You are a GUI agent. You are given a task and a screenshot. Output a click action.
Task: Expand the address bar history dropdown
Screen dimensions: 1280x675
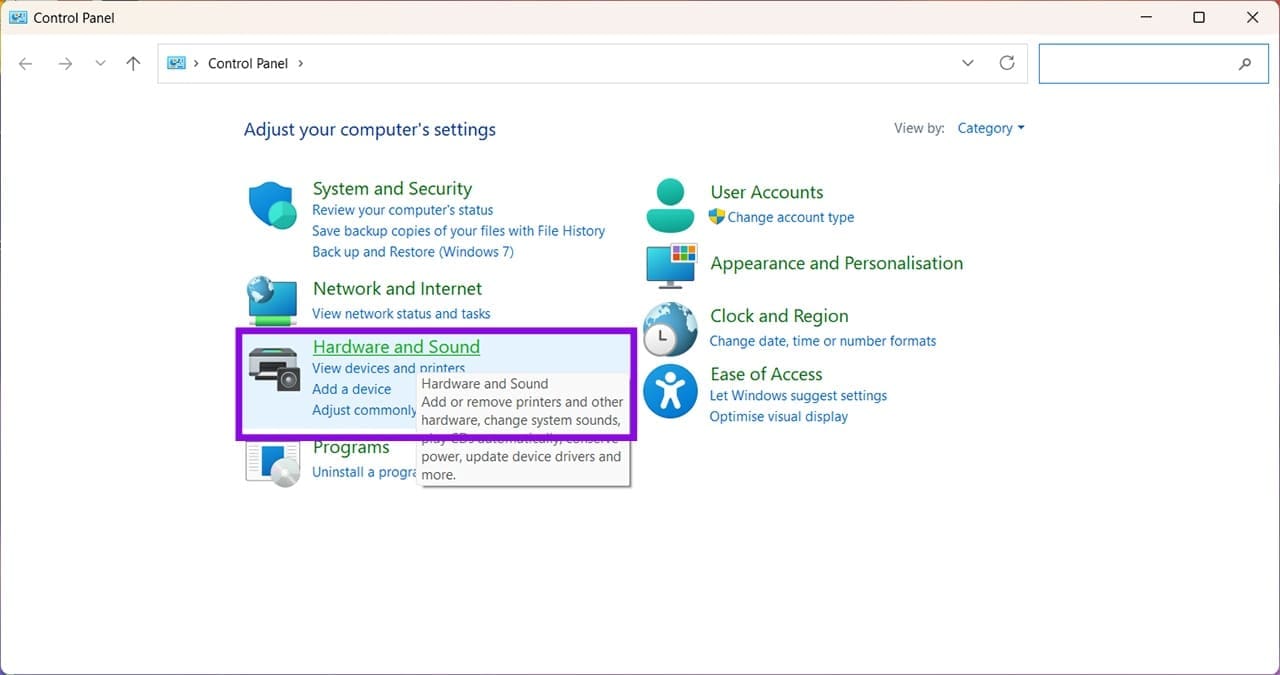[x=968, y=63]
